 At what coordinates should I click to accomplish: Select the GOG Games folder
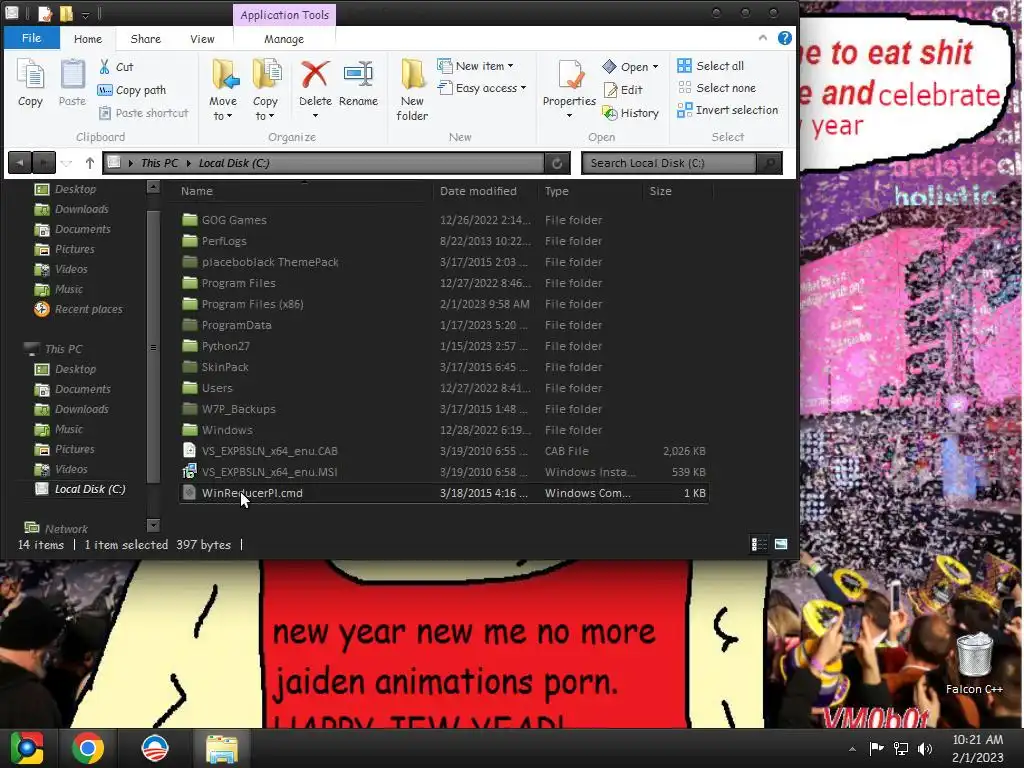(443, 220)
